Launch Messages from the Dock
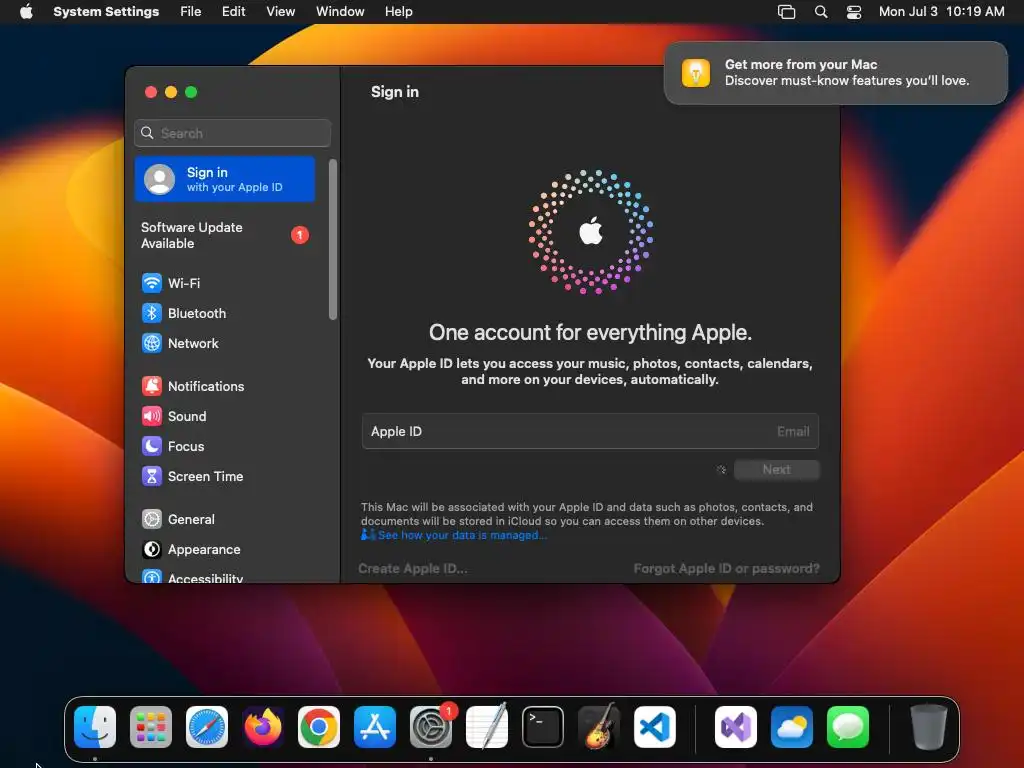Screen dimensions: 1024x768 [848, 727]
